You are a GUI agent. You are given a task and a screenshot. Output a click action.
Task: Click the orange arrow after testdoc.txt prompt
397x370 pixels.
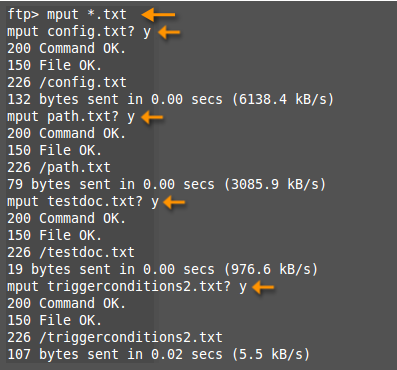pyautogui.click(x=174, y=202)
